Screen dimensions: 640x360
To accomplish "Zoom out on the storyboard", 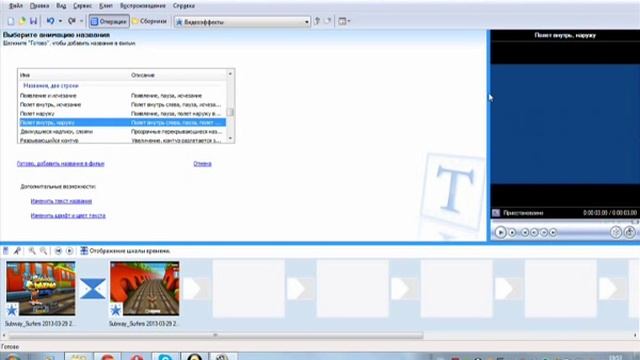I will [x=43, y=251].
